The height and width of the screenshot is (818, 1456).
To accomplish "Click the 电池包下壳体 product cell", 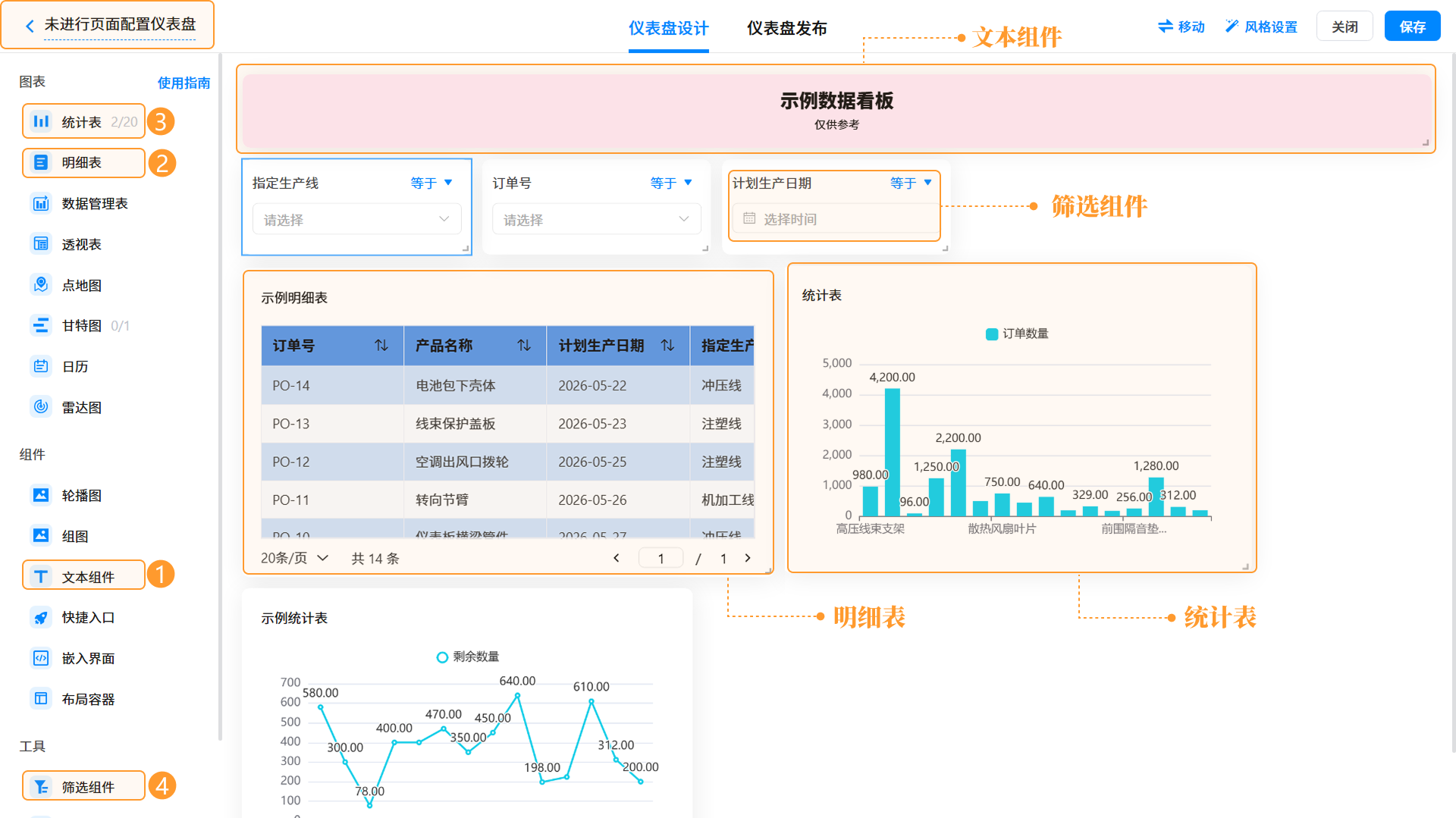I will (x=475, y=385).
